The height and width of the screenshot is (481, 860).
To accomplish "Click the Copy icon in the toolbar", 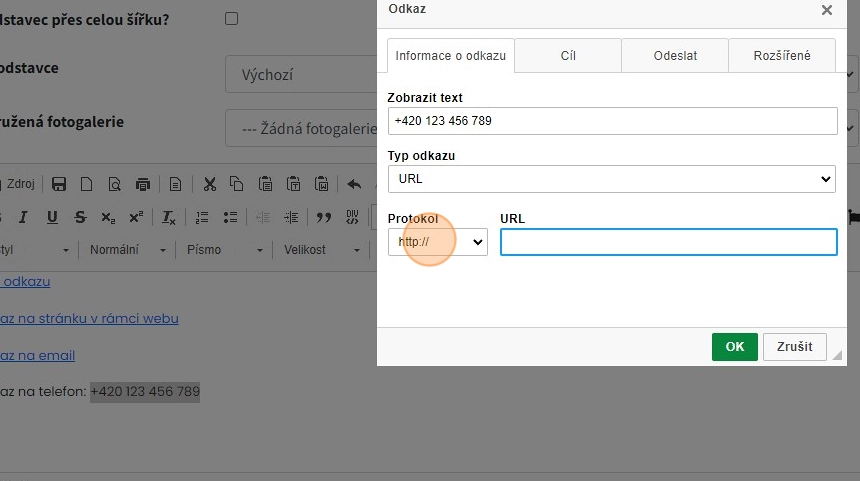I will pyautogui.click(x=237, y=184).
